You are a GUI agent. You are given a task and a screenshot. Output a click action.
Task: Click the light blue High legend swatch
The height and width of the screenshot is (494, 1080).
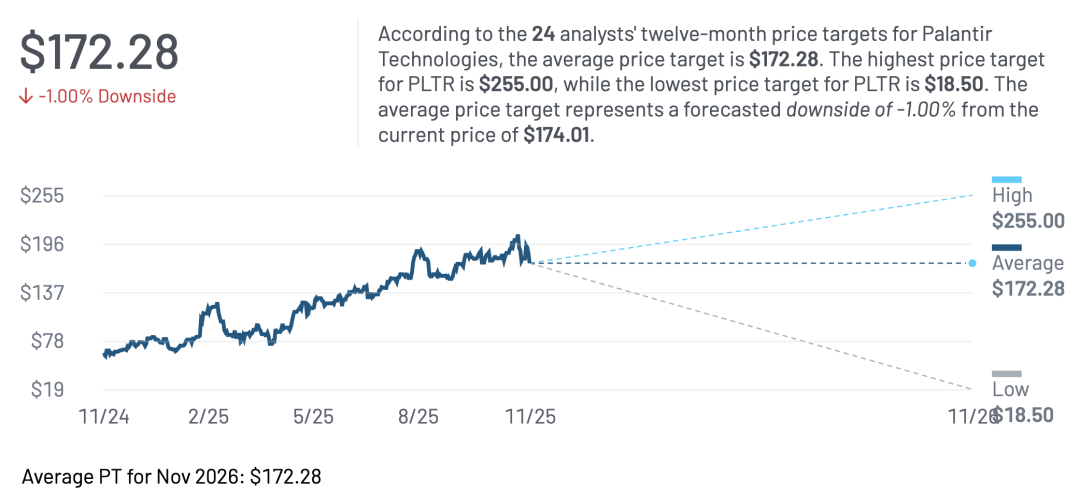(1006, 180)
